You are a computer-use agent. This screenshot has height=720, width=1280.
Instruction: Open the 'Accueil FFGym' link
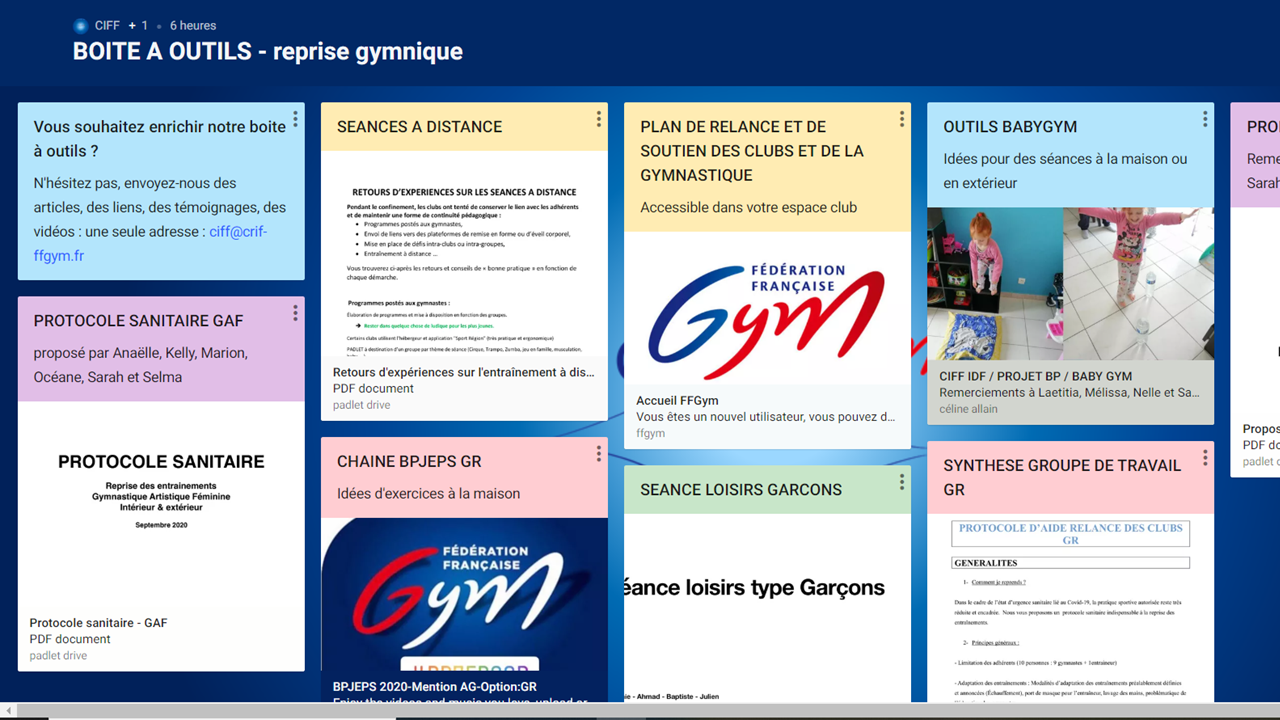[x=677, y=401]
